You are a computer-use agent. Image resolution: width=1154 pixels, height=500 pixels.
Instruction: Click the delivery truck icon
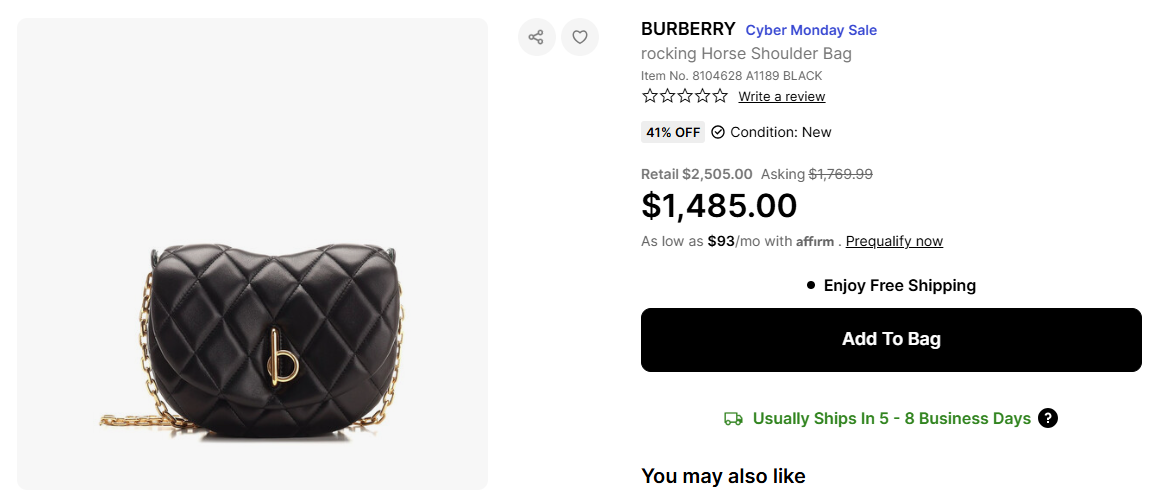[x=733, y=419]
